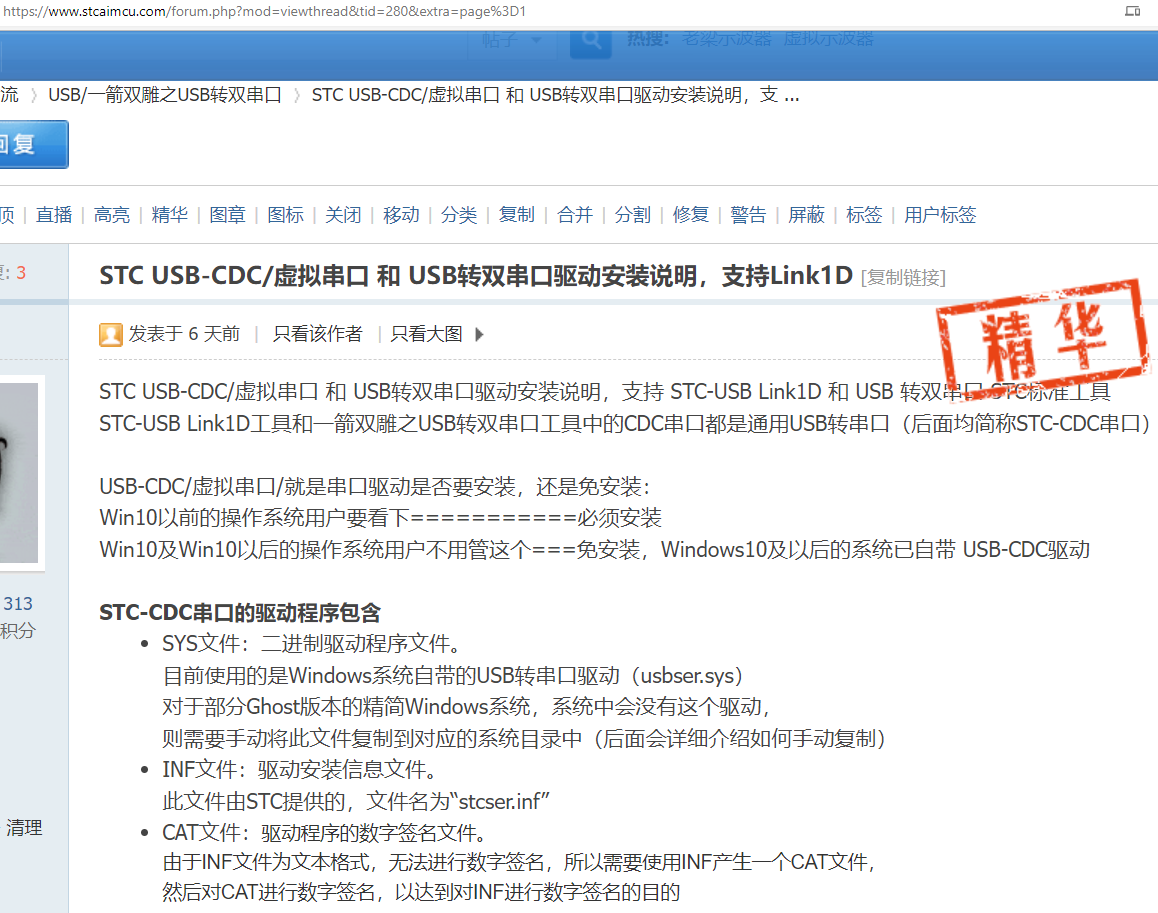
Task: Click the 发表于 6 天前 timestamp
Action: click(184, 334)
